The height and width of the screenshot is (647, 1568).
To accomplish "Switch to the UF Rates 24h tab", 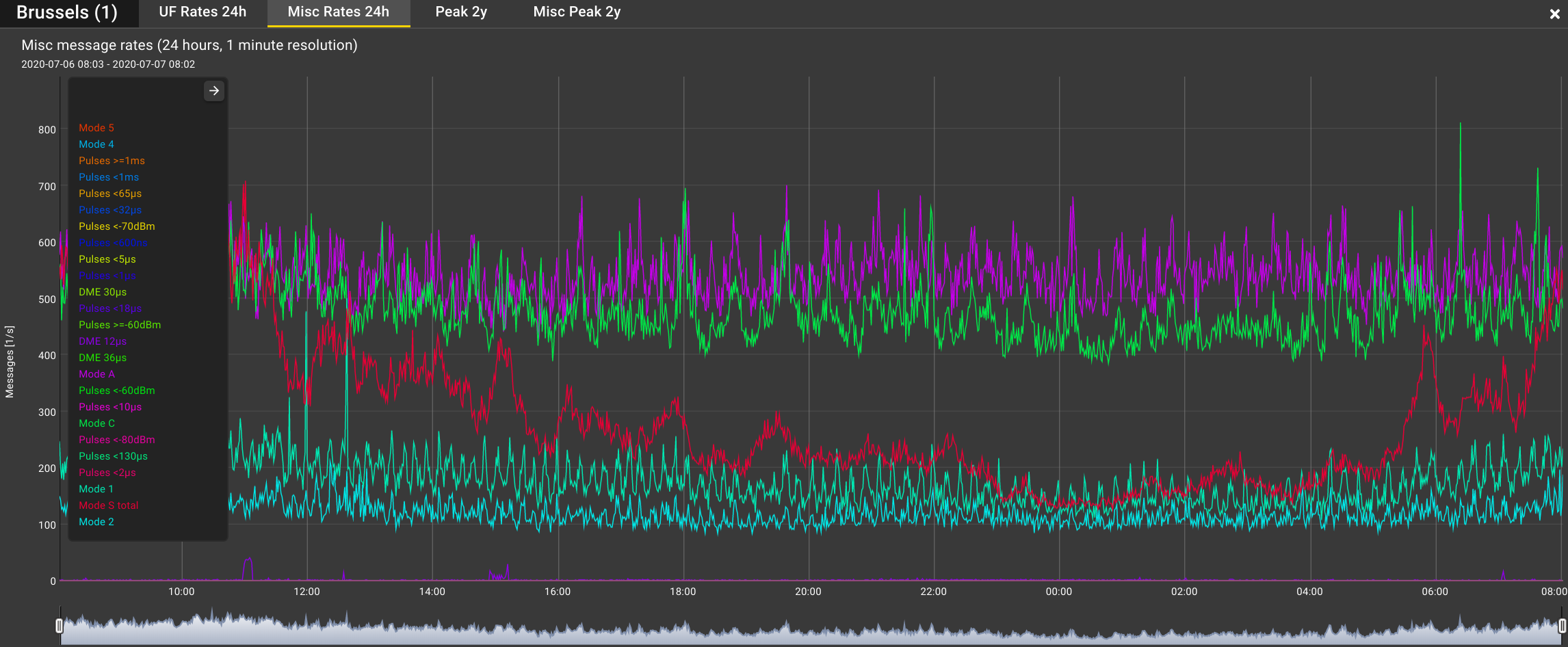I will coord(202,12).
